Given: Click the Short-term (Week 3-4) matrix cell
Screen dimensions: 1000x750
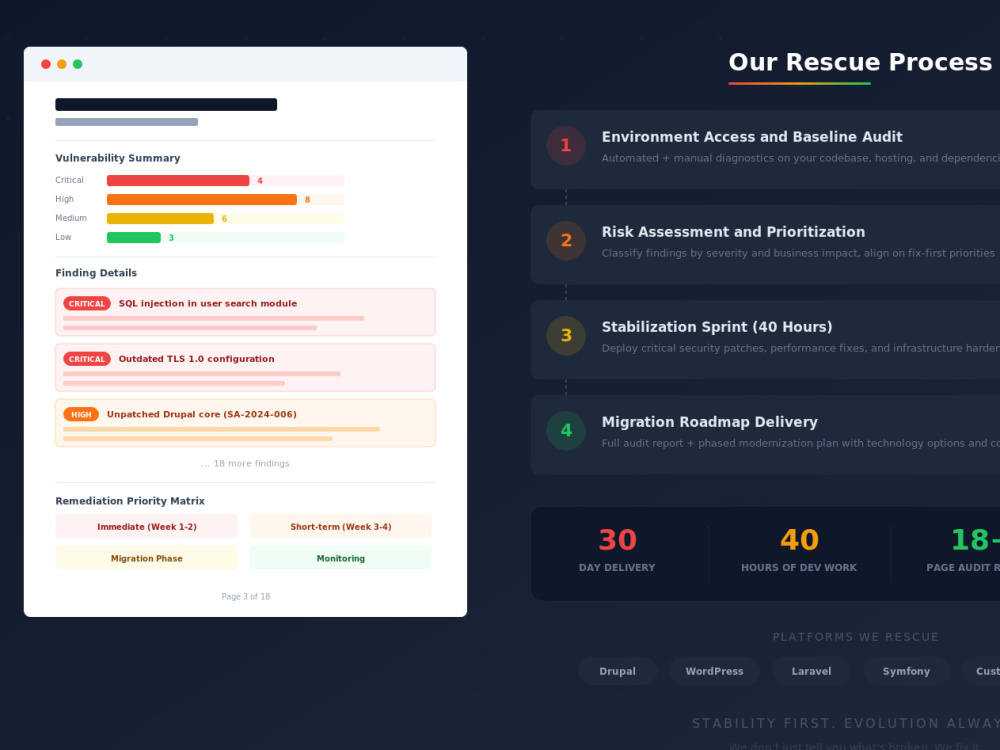Looking at the screenshot, I should coord(341,527).
